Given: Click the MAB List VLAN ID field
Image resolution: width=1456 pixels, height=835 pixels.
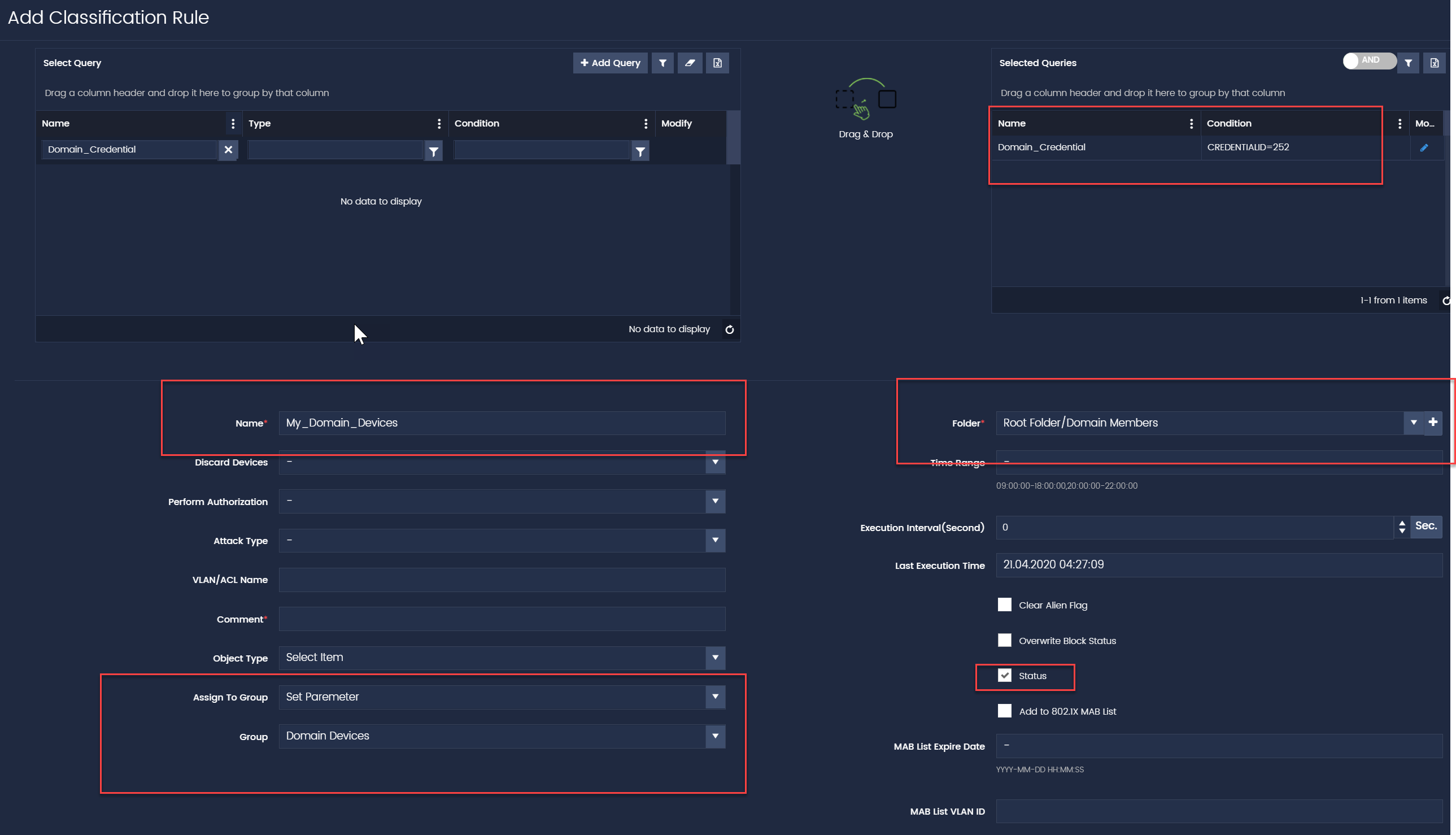Looking at the screenshot, I should coord(1219,811).
